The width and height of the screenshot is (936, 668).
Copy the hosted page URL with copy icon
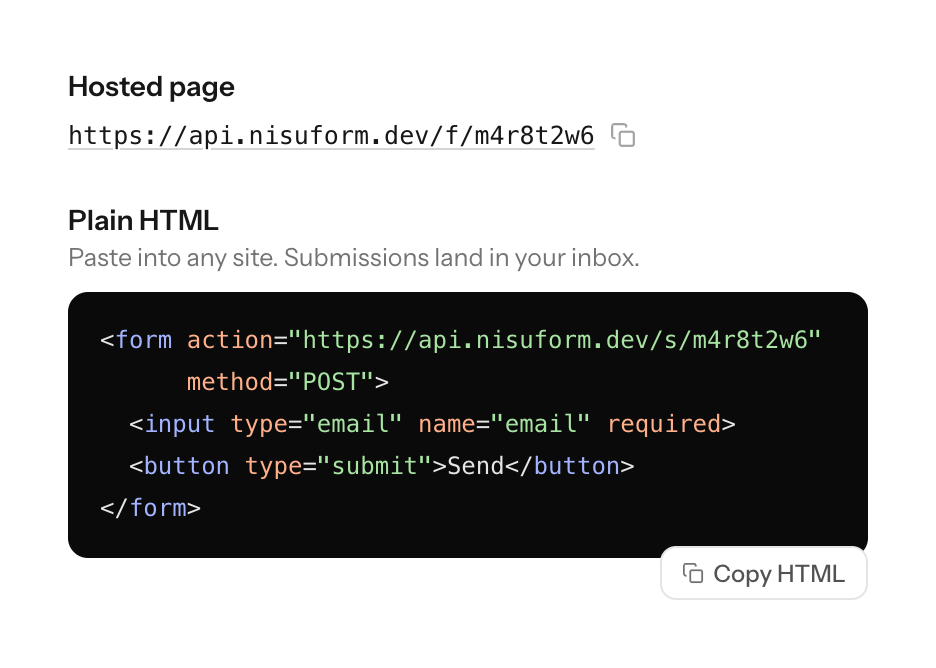tap(623, 135)
